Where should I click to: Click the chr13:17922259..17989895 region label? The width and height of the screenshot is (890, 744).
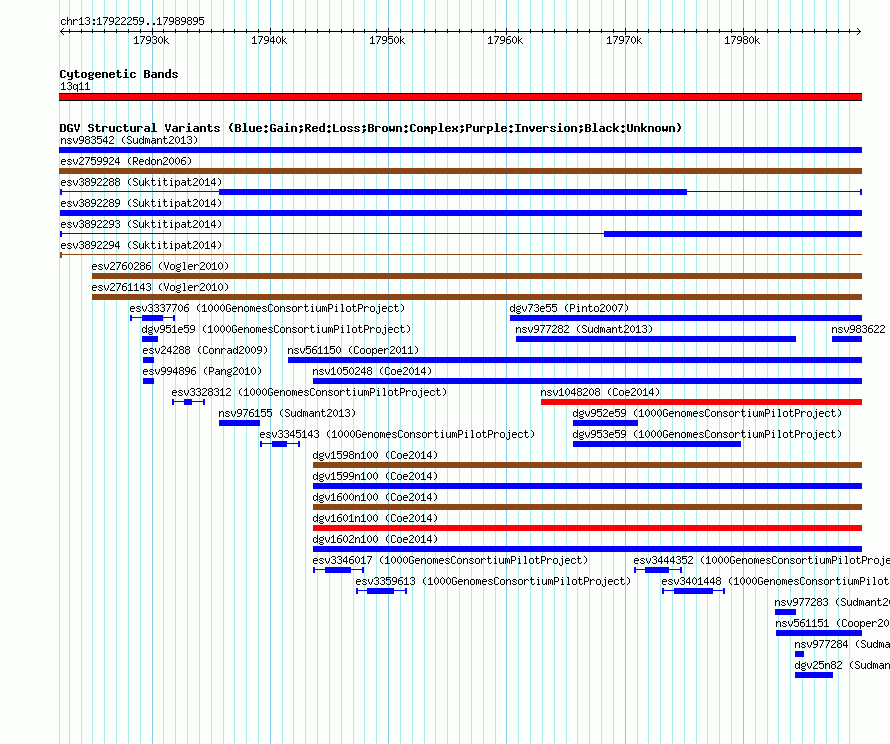(x=132, y=21)
